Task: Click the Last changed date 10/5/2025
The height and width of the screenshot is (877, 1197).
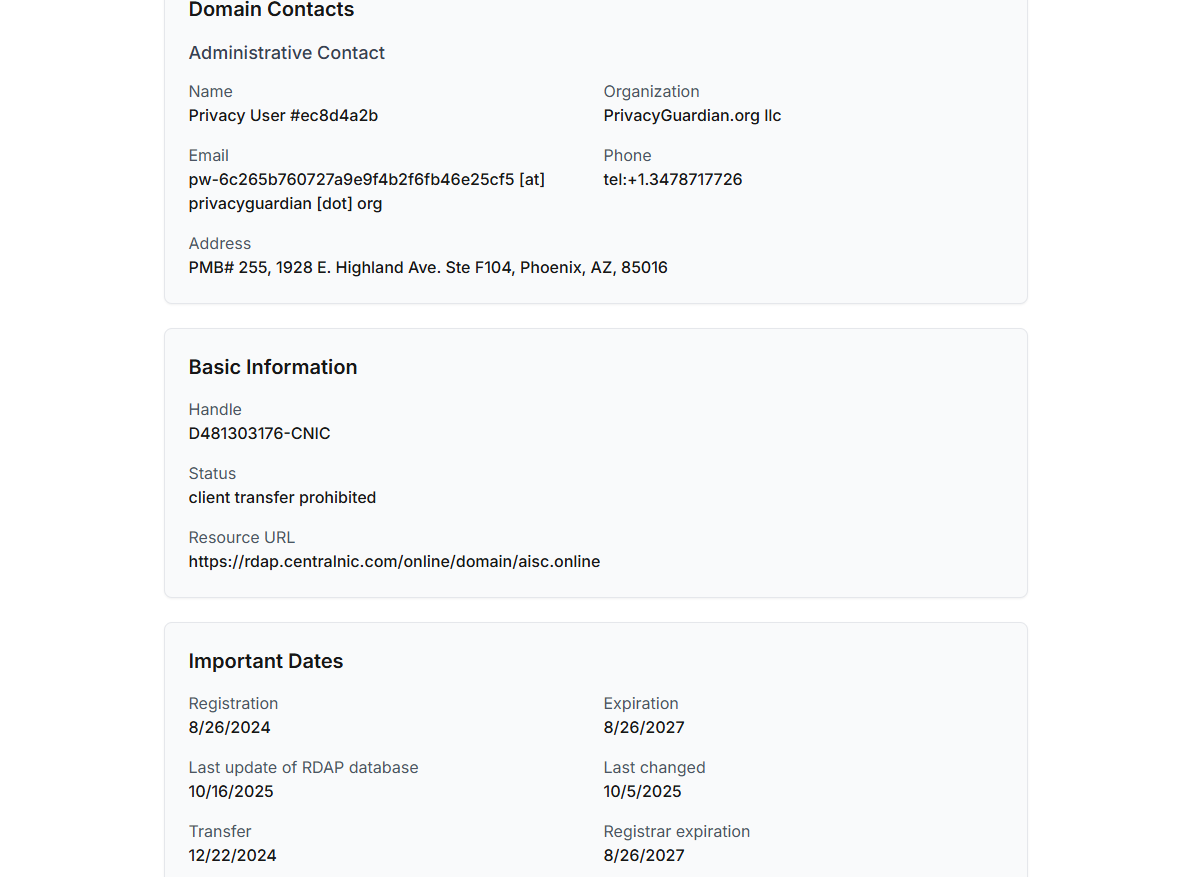Action: [x=642, y=792]
